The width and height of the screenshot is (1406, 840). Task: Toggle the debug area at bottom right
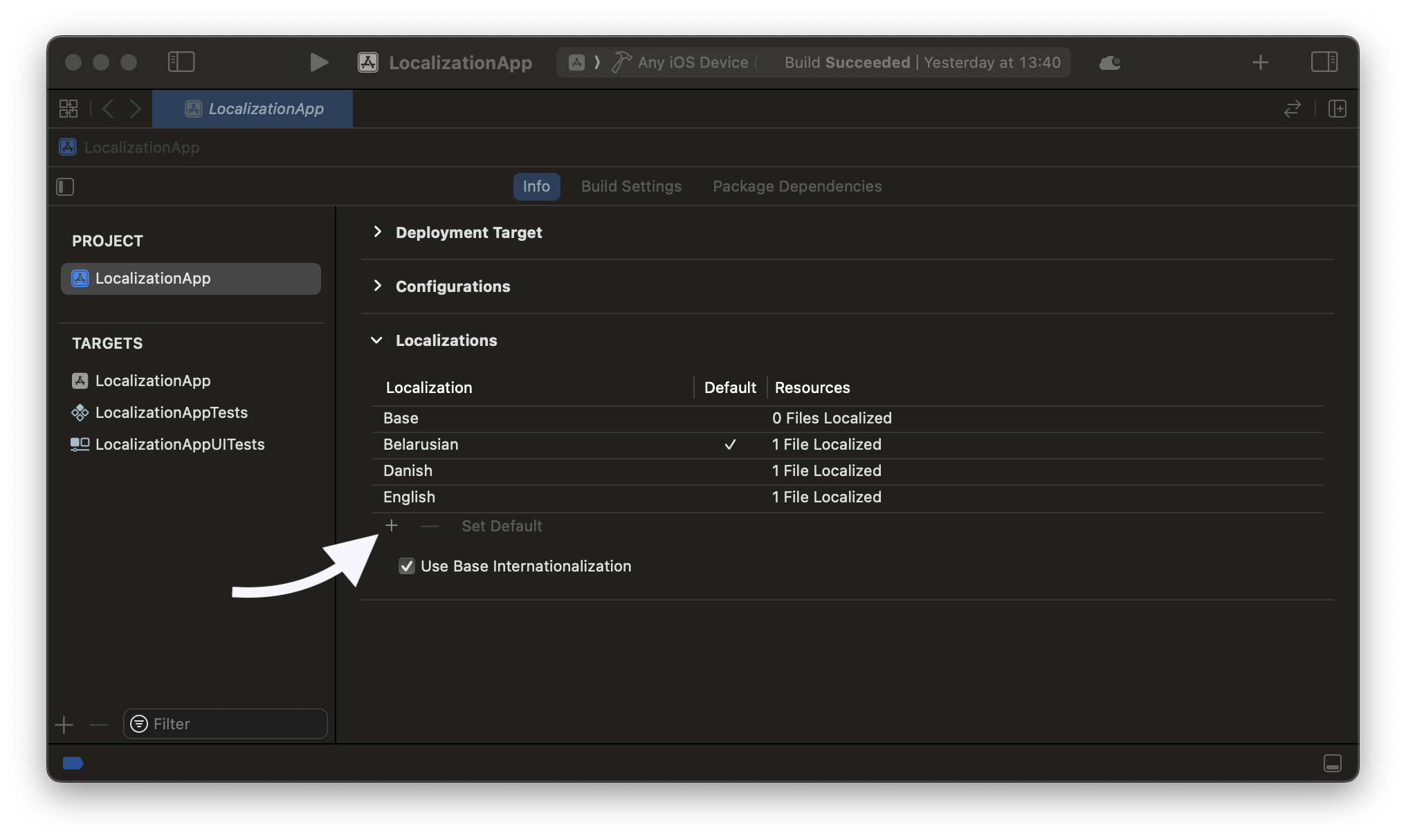click(1333, 763)
